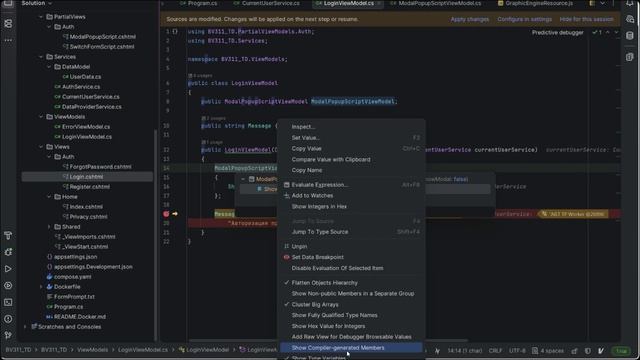Open the Build hammer tool window

(8, 236)
